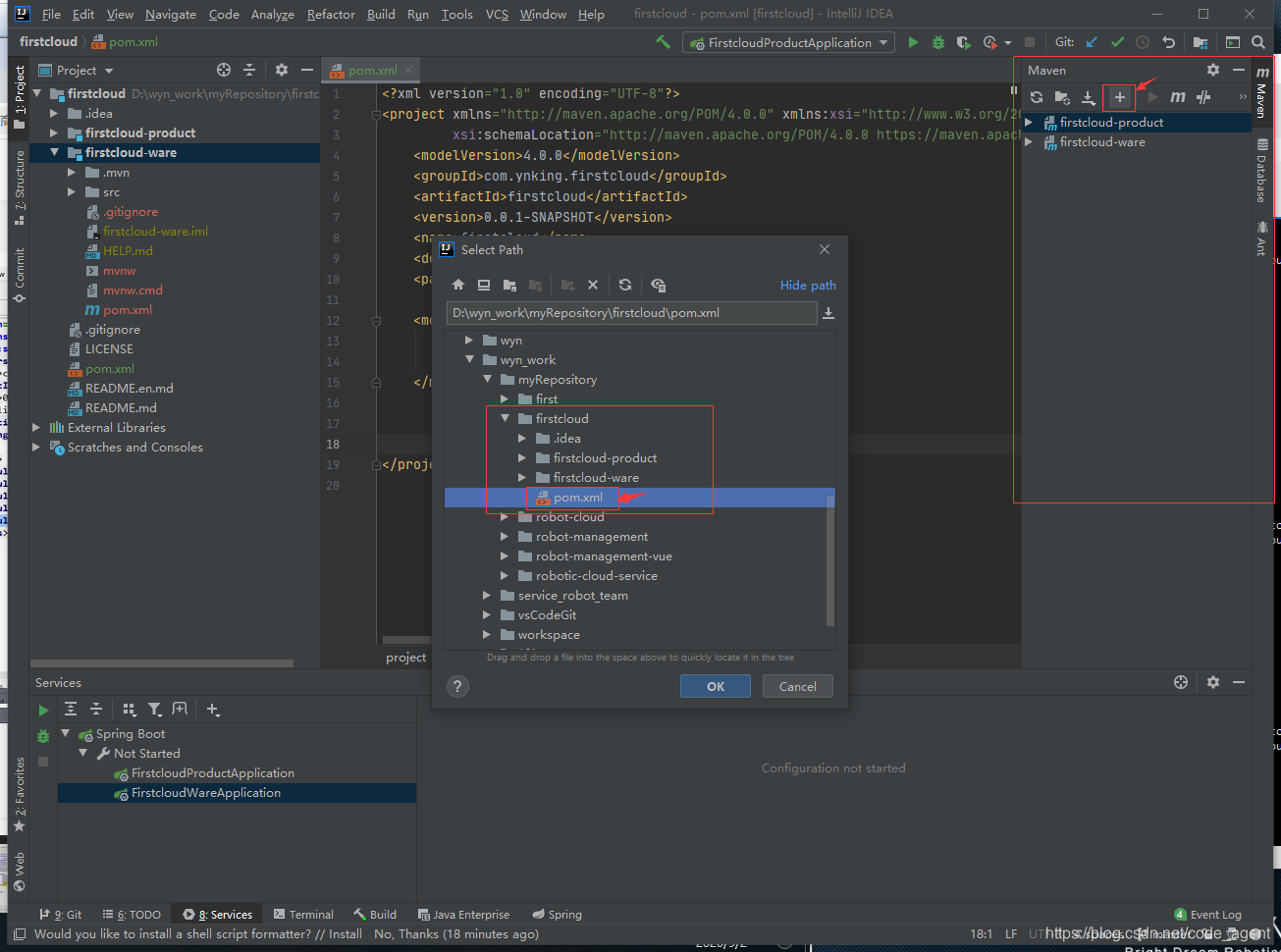Open the Event Log
1281x952 pixels.
1207,914
